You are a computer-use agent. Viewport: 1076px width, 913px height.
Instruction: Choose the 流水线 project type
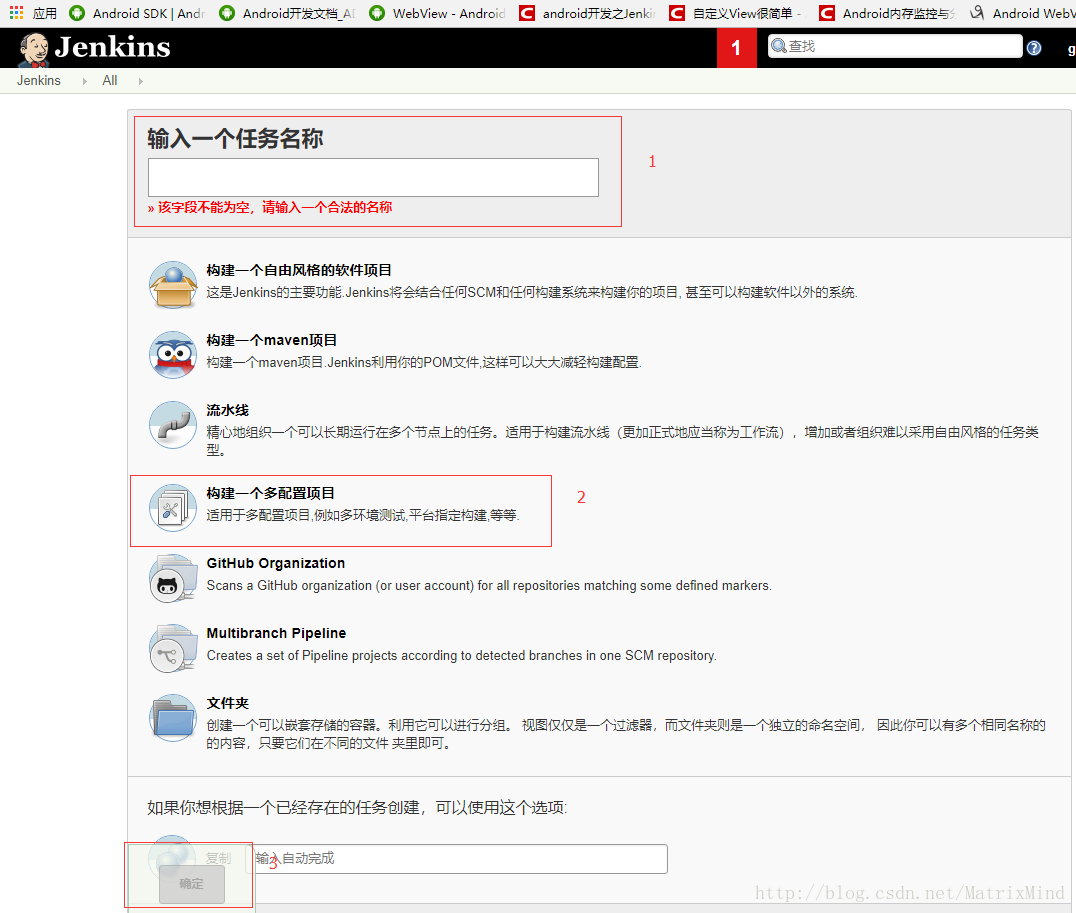pos(227,410)
